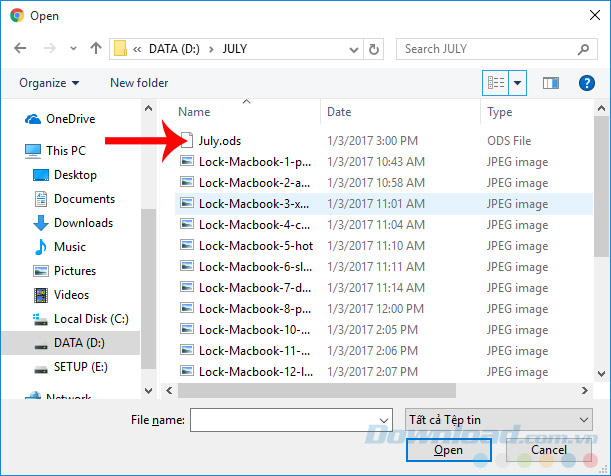Expand the File name history dropdown
611x476 pixels.
(x=384, y=420)
